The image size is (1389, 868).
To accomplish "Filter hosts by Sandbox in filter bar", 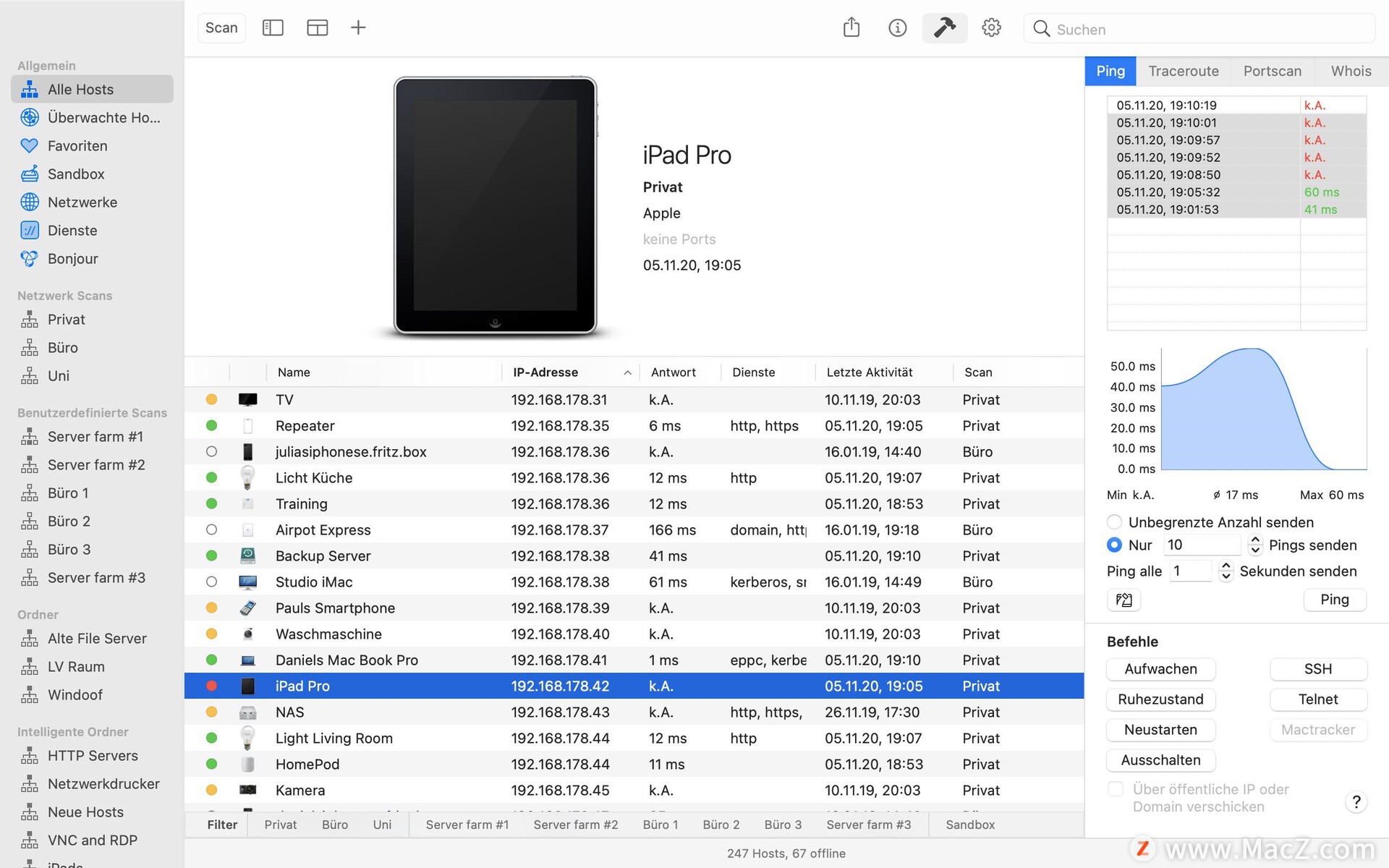I will pyautogui.click(x=970, y=825).
